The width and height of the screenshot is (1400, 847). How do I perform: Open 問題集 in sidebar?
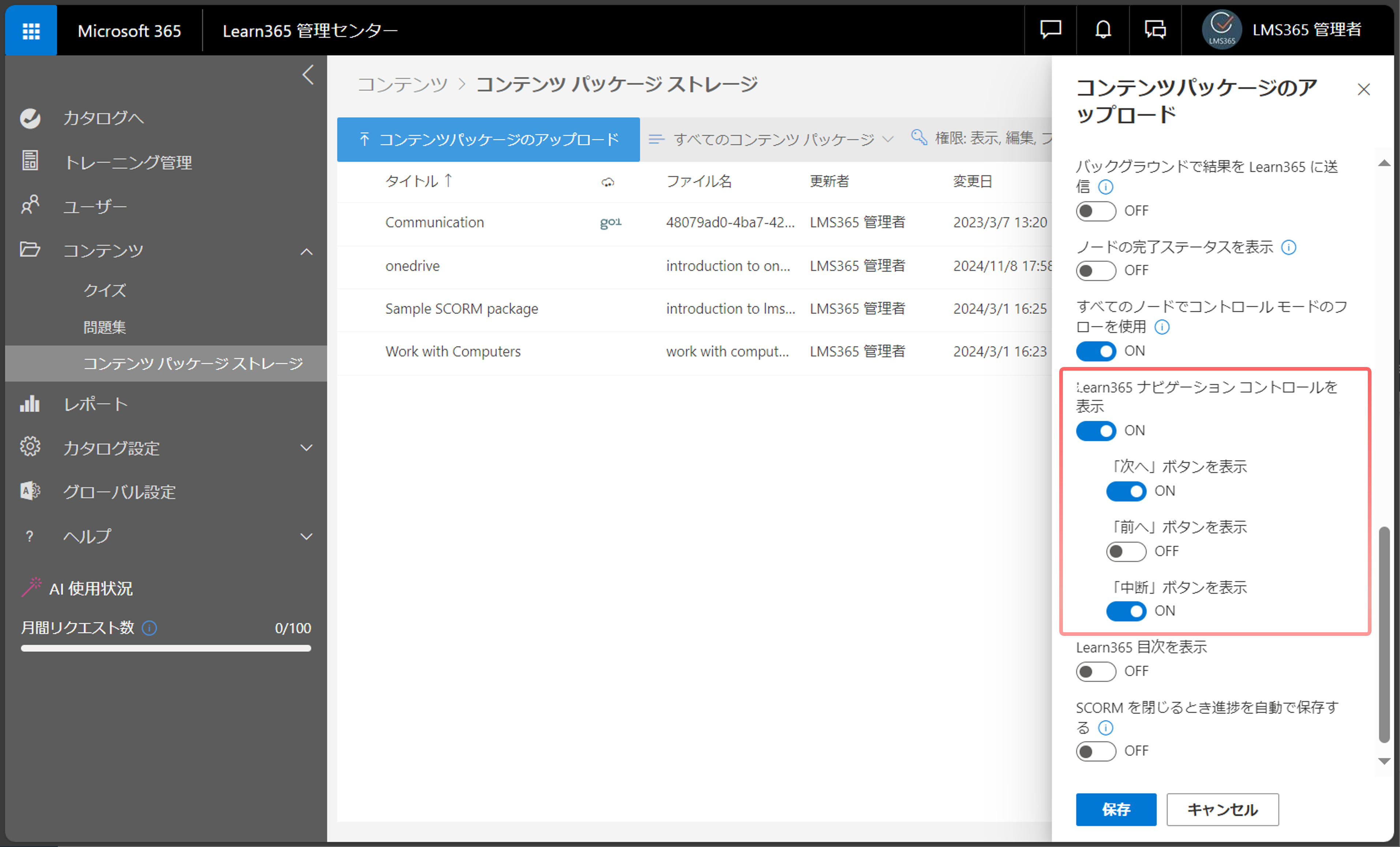(x=105, y=327)
